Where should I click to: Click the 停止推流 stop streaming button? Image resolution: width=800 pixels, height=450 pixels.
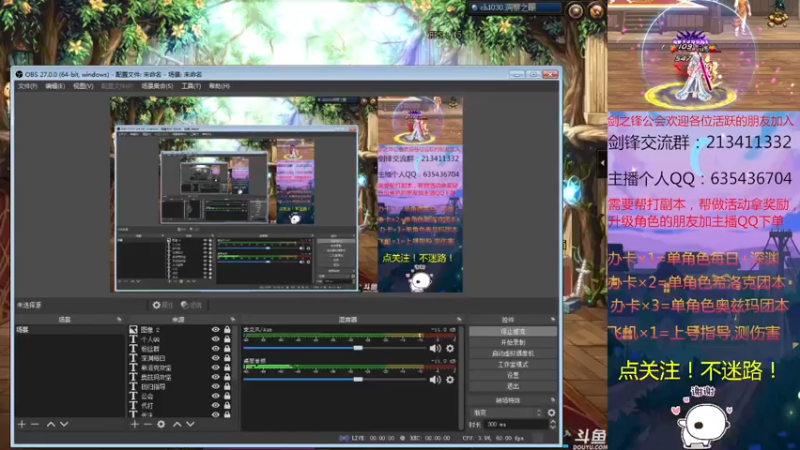point(513,332)
